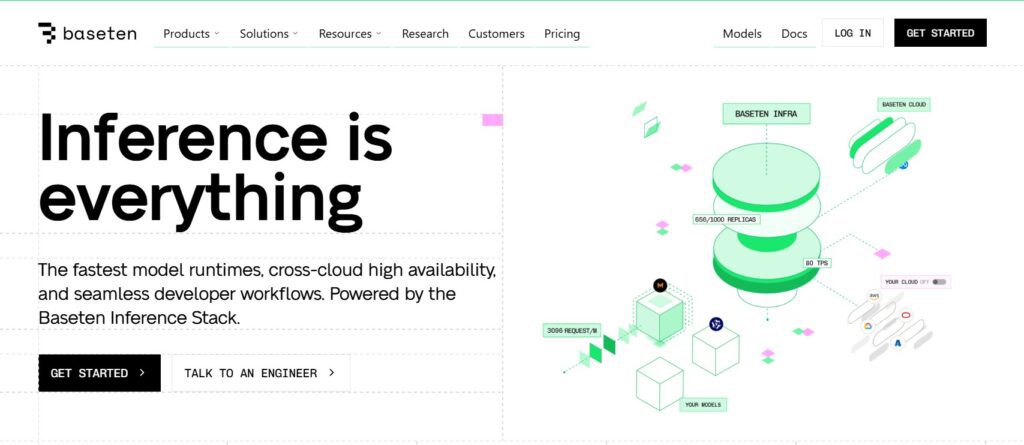Expand the Solutions menu
This screenshot has width=1024, height=445.
[268, 33]
